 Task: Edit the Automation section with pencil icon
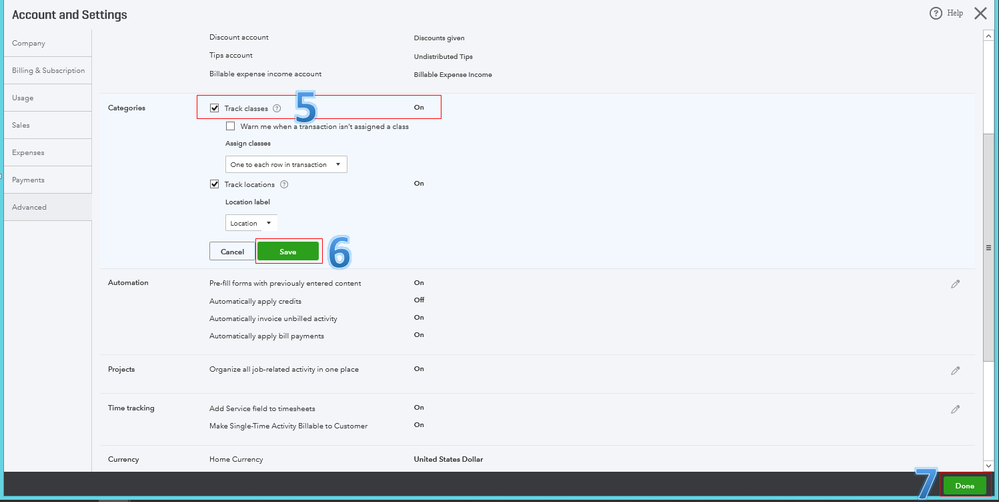955,284
